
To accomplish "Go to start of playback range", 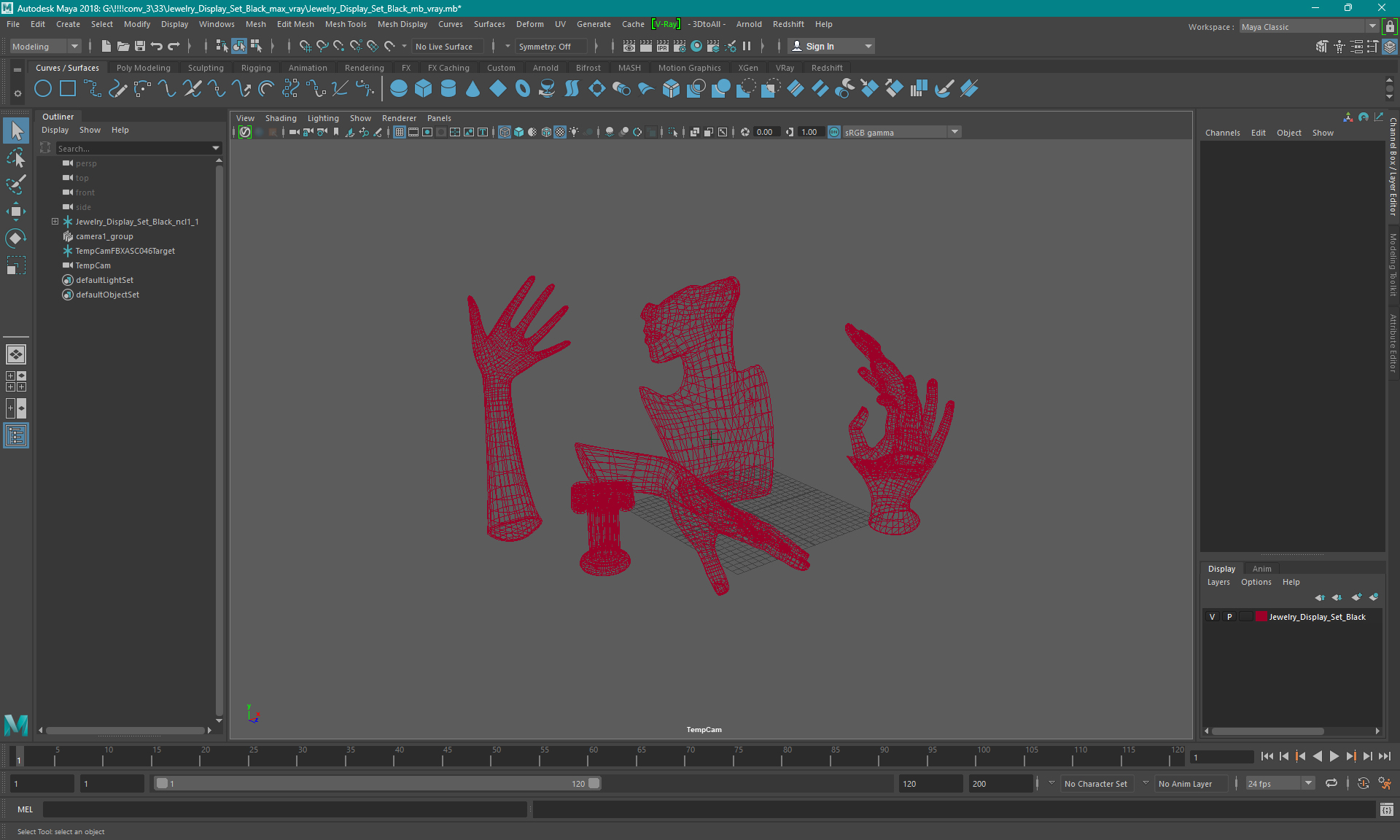I will (x=1267, y=756).
